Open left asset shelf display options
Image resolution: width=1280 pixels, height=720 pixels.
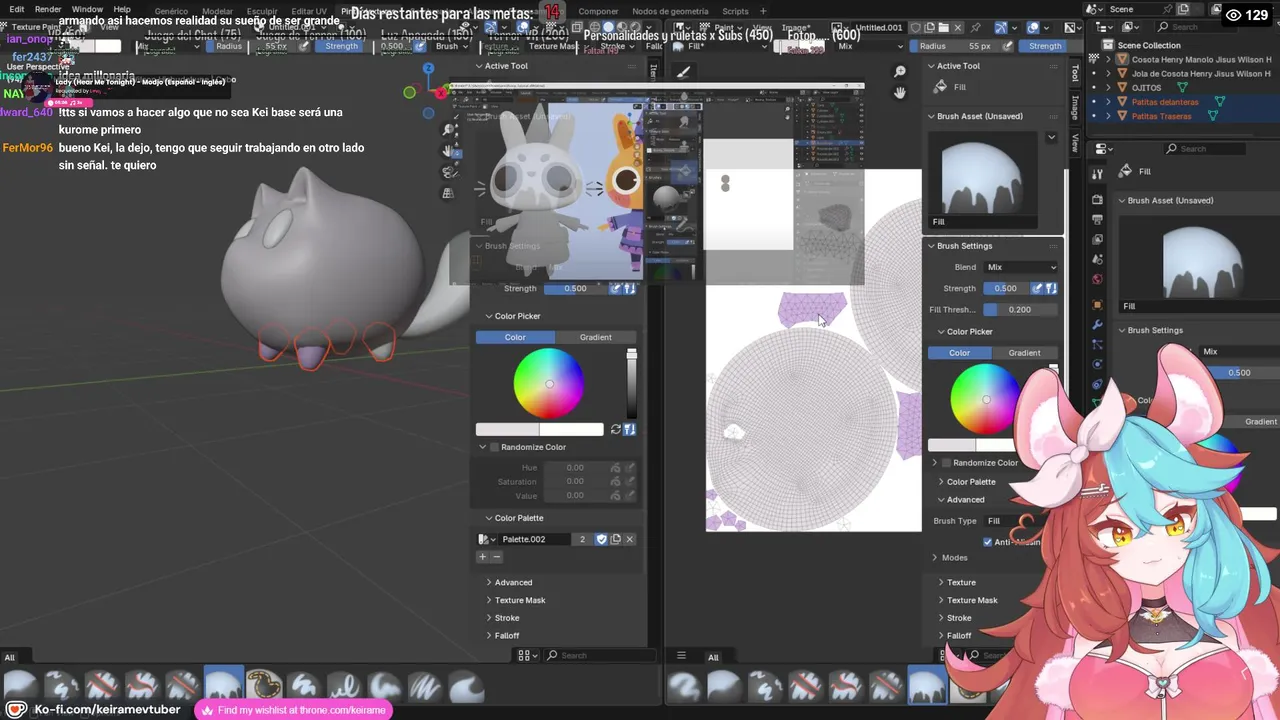tap(527, 655)
